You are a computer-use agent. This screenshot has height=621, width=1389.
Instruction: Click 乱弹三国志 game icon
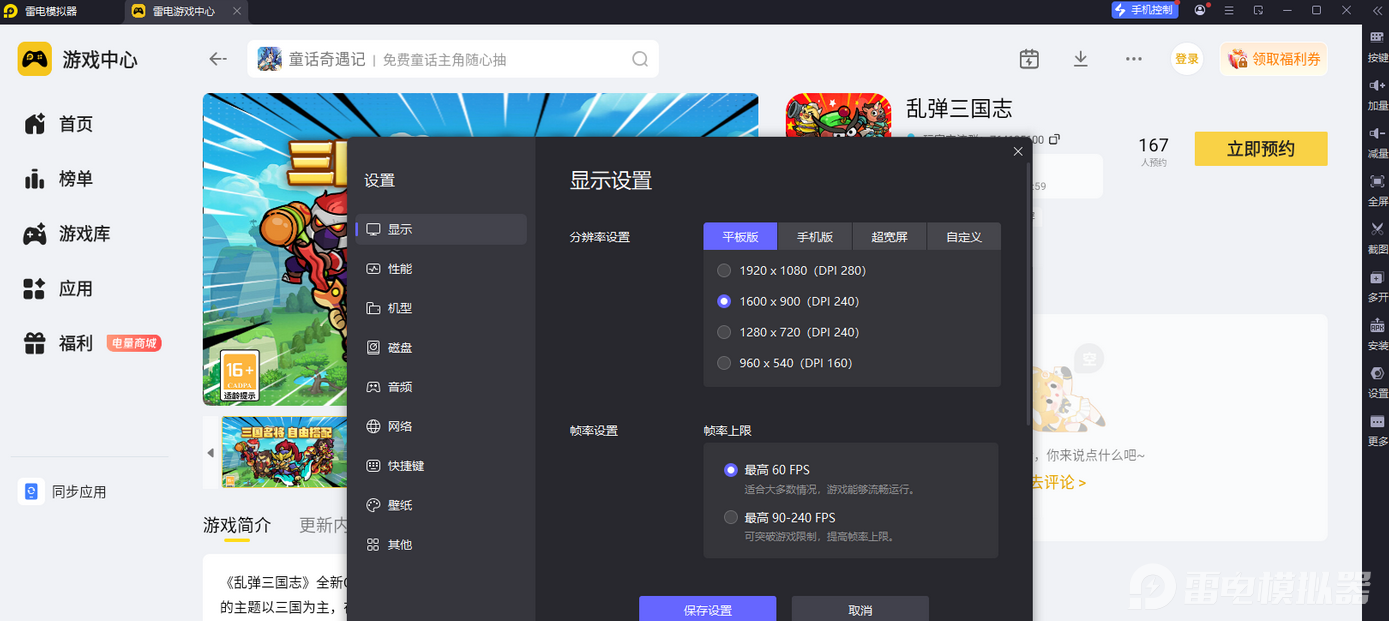pyautogui.click(x=838, y=115)
